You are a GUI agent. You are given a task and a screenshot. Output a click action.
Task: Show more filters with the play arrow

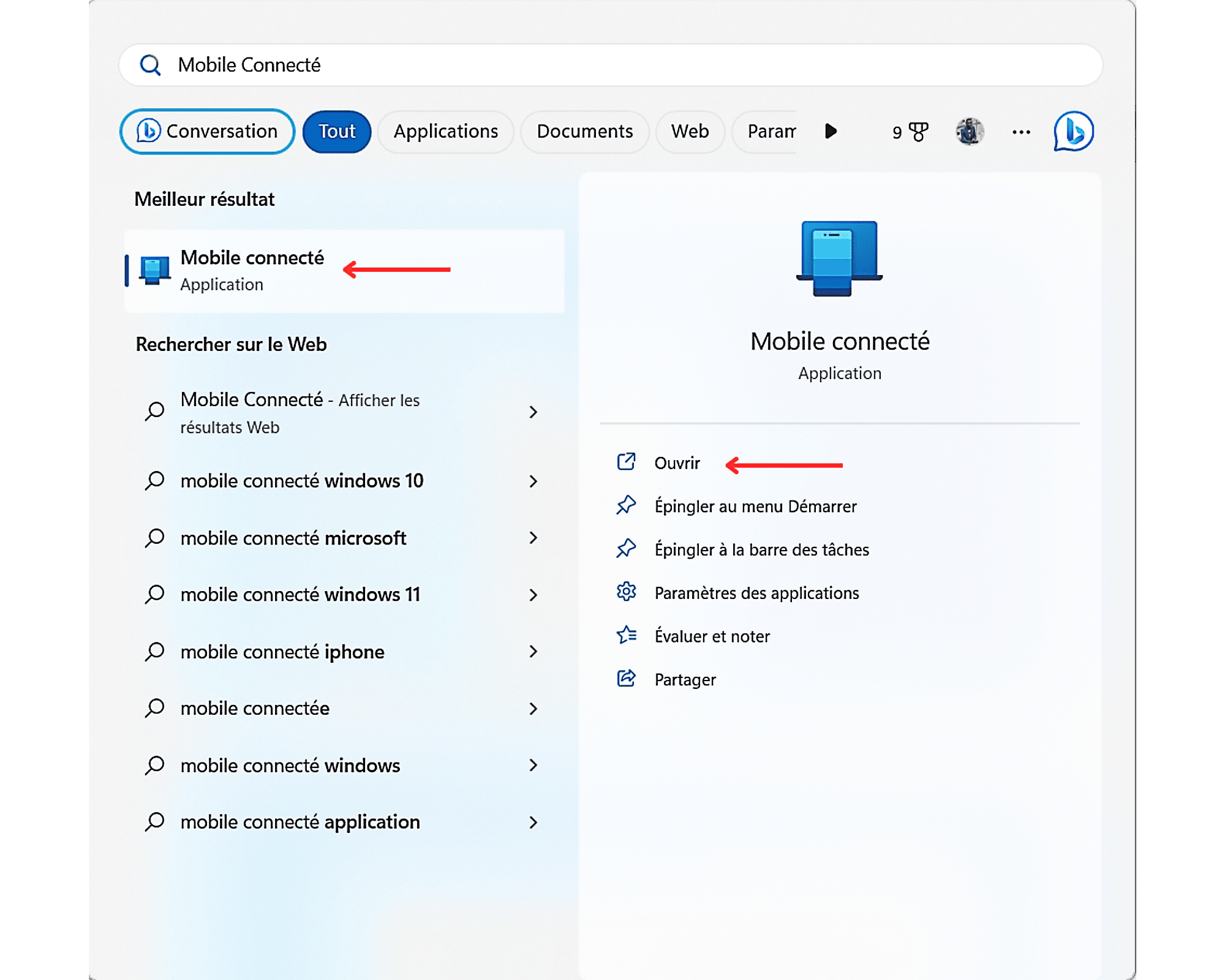point(831,131)
